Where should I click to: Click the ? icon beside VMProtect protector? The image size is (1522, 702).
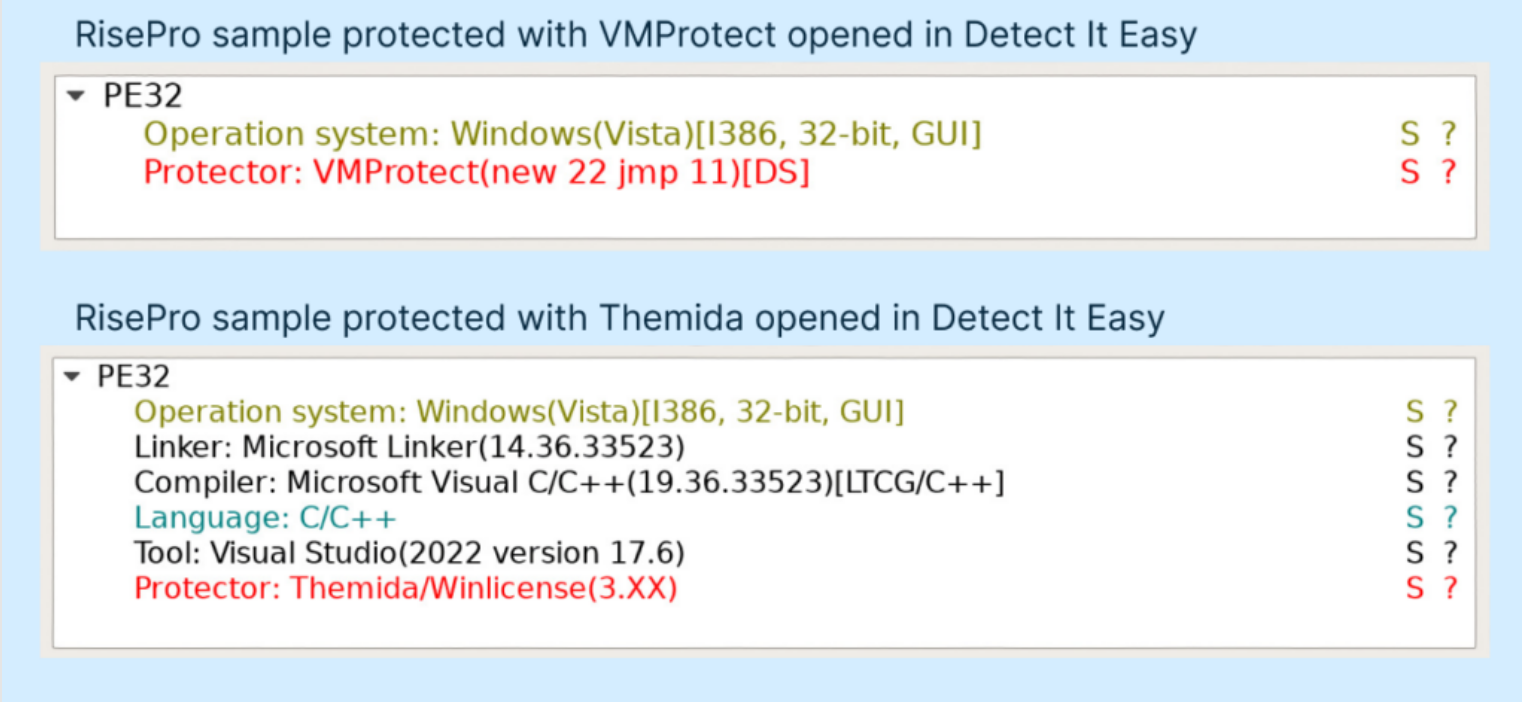click(1447, 172)
